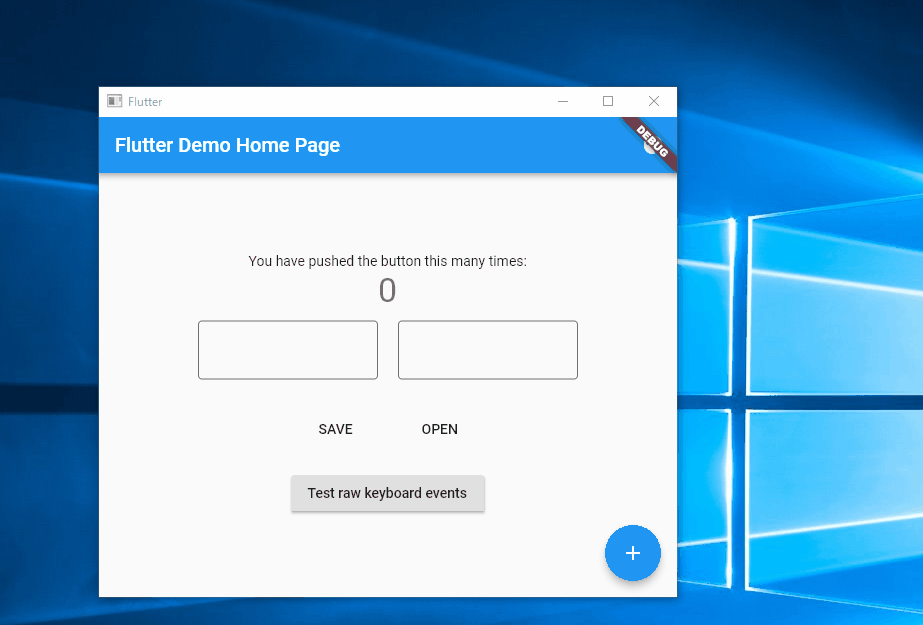This screenshot has width=923, height=625.
Task: Focus the right text input field
Action: [x=487, y=350]
